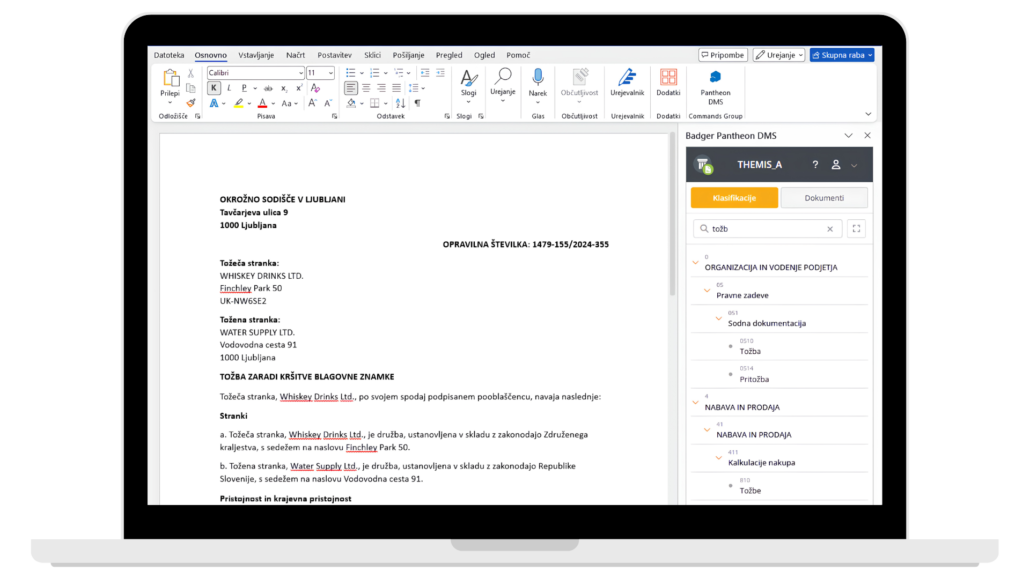The width and height of the screenshot is (1030, 579).
Task: Collapse the Kalkulacije nakupa node
Action: click(719, 458)
